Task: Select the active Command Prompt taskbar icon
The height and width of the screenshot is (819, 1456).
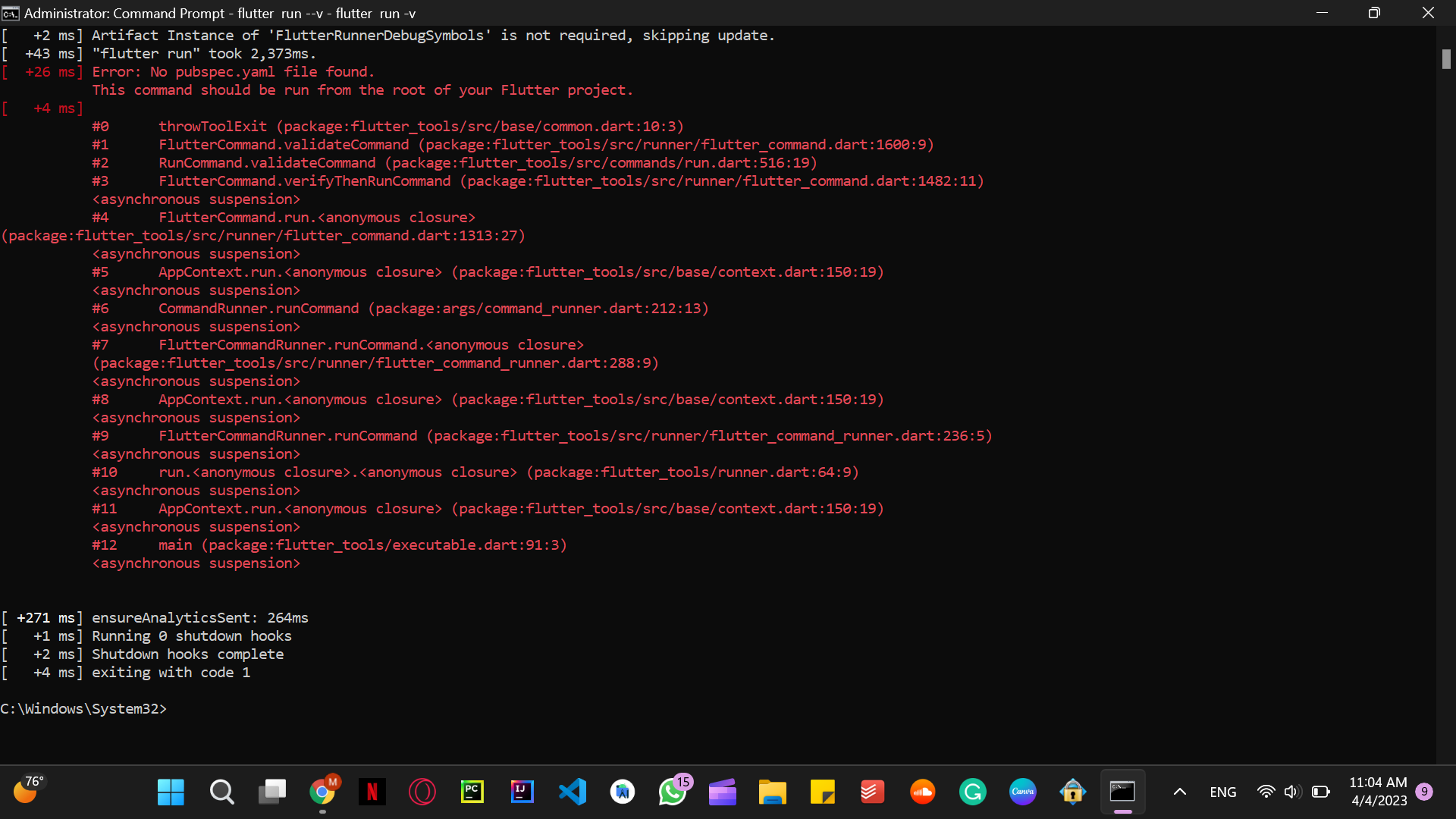Action: click(x=1122, y=791)
